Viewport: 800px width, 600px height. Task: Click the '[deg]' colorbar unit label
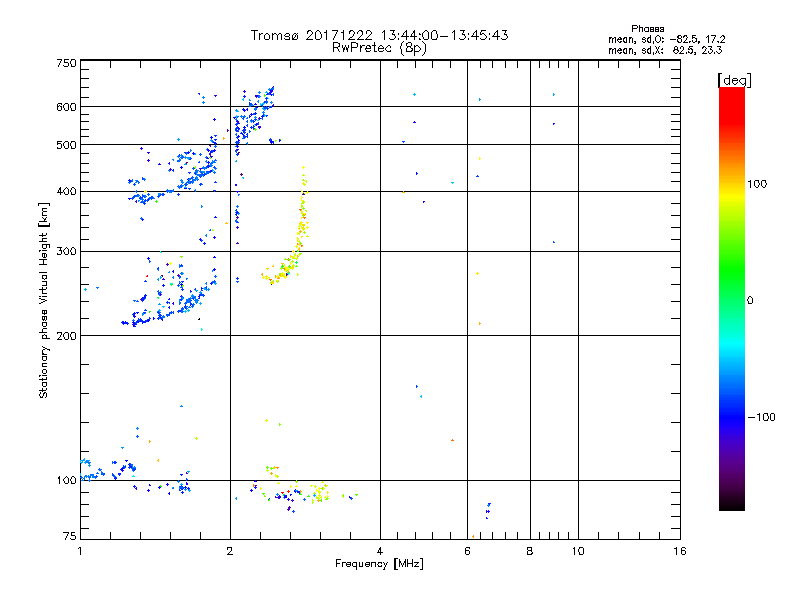[734, 80]
